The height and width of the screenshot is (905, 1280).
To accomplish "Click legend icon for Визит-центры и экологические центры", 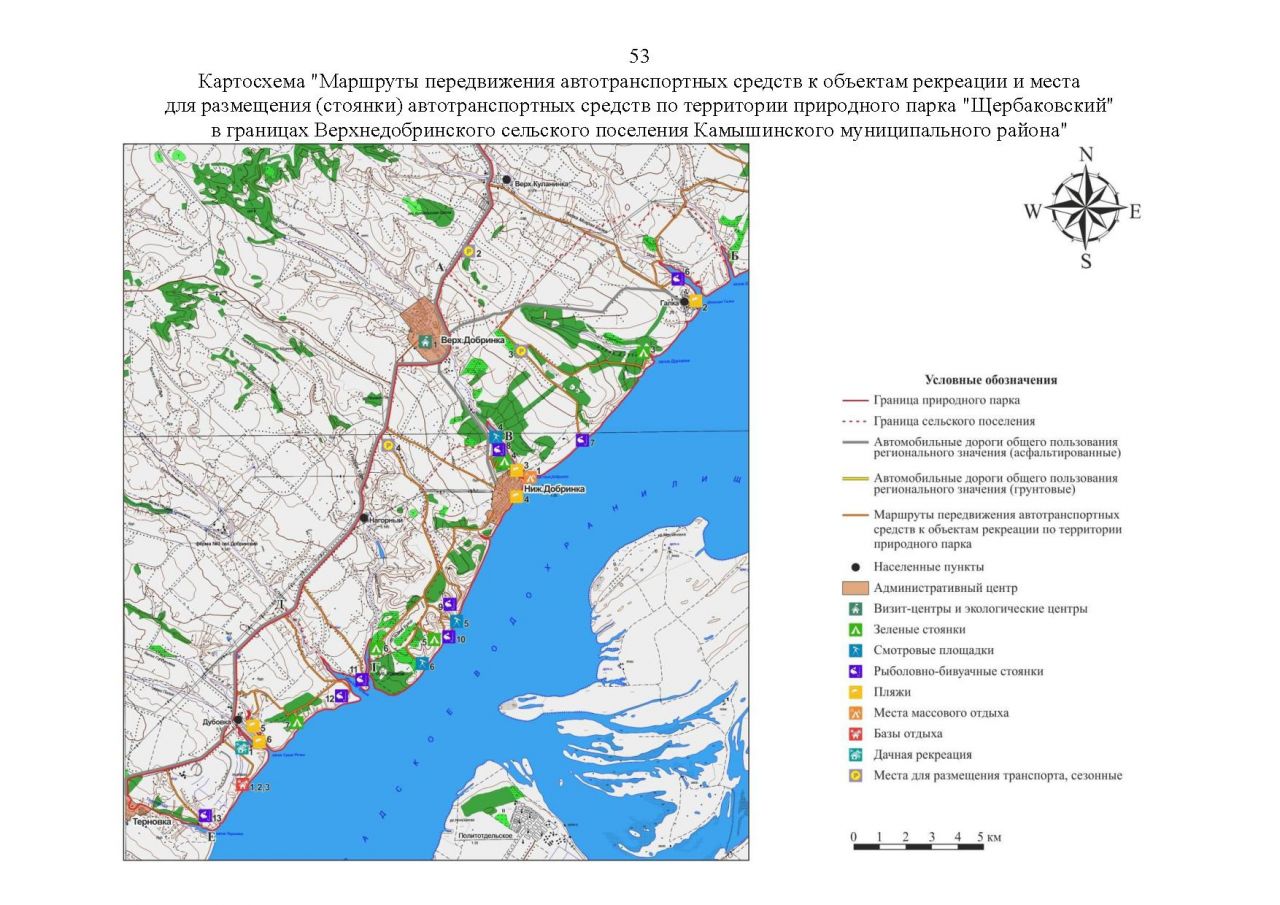I will (855, 609).
